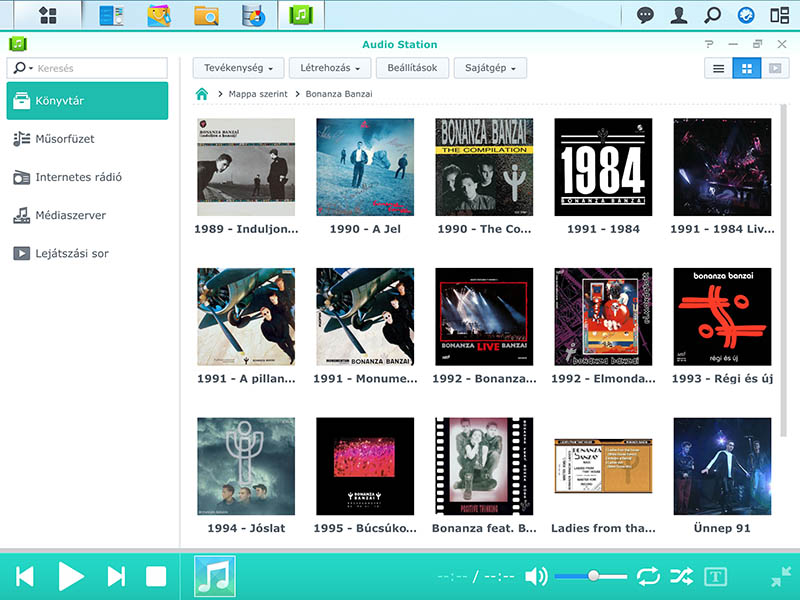800x600 pixels.
Task: Open the 1991 - 1984 album thumbnail
Action: pos(603,167)
